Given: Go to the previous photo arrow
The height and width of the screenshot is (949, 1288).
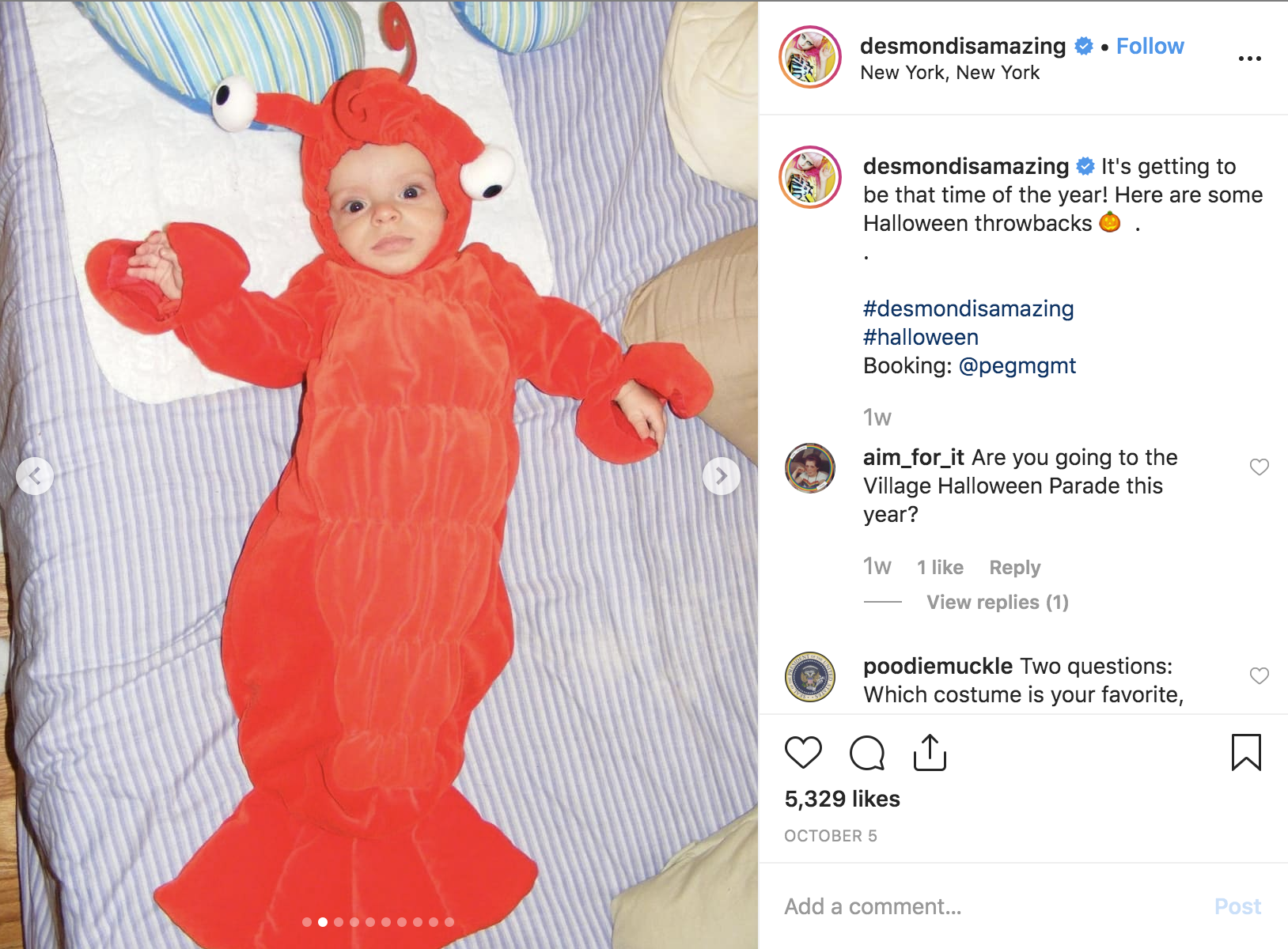Looking at the screenshot, I should click(x=35, y=476).
